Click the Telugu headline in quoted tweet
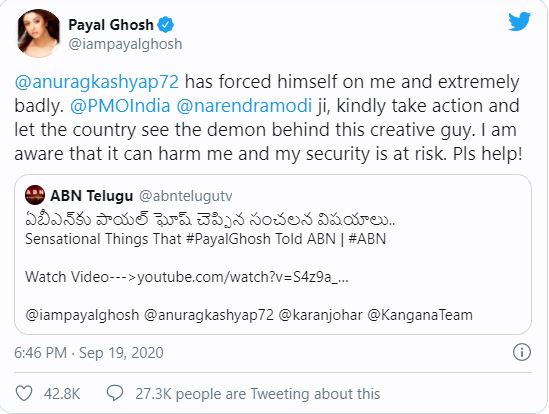 [x=210, y=220]
